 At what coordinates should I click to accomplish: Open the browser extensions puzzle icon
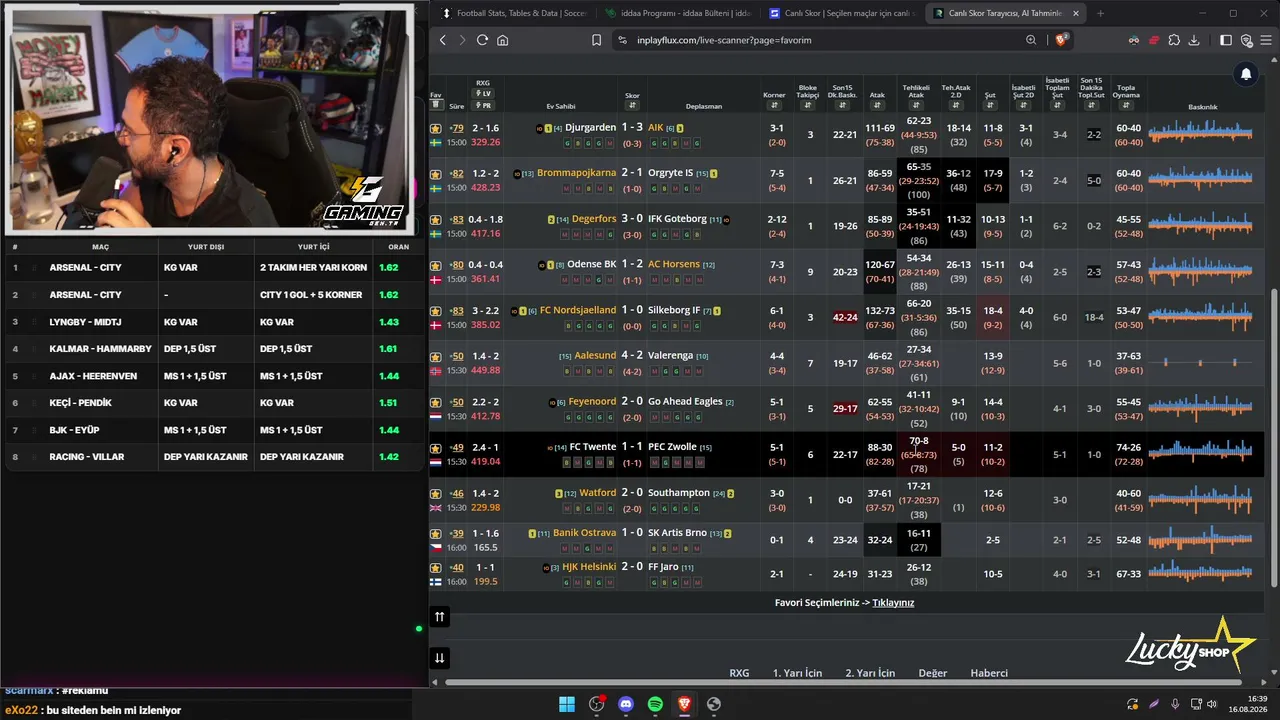pos(1174,40)
